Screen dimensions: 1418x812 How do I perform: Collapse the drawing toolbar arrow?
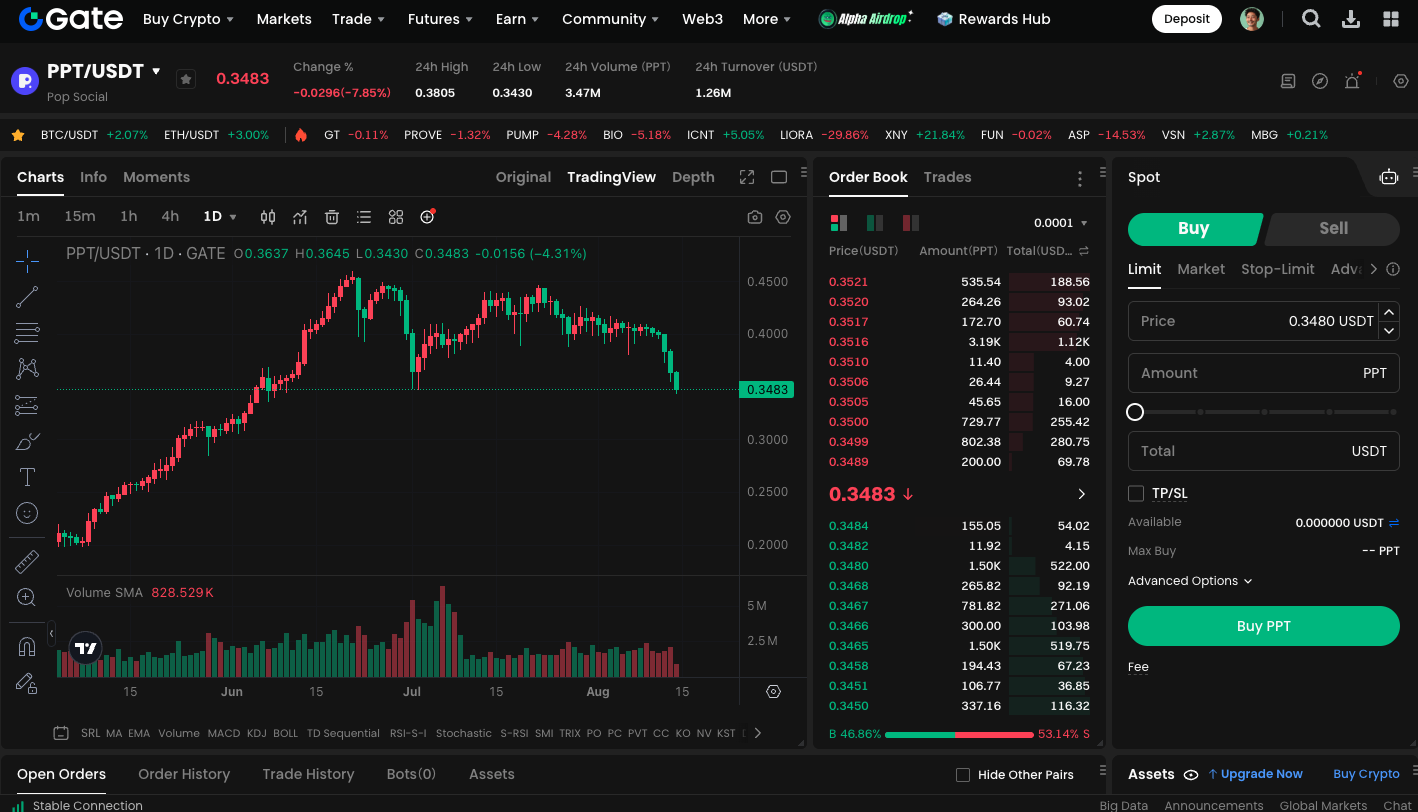pyautogui.click(x=52, y=634)
